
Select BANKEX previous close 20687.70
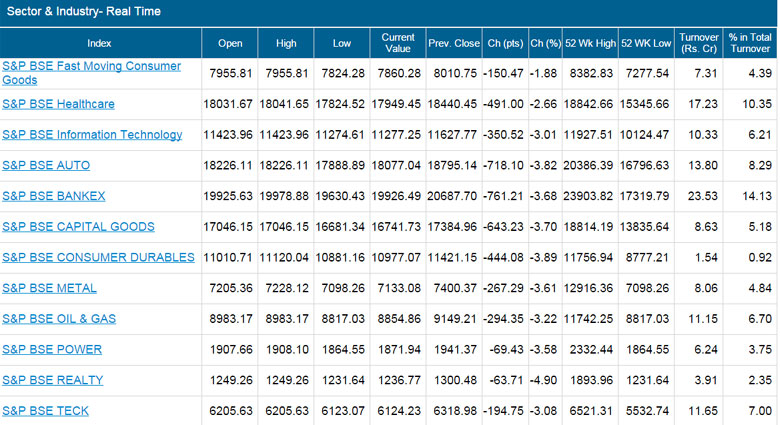pyautogui.click(x=452, y=196)
